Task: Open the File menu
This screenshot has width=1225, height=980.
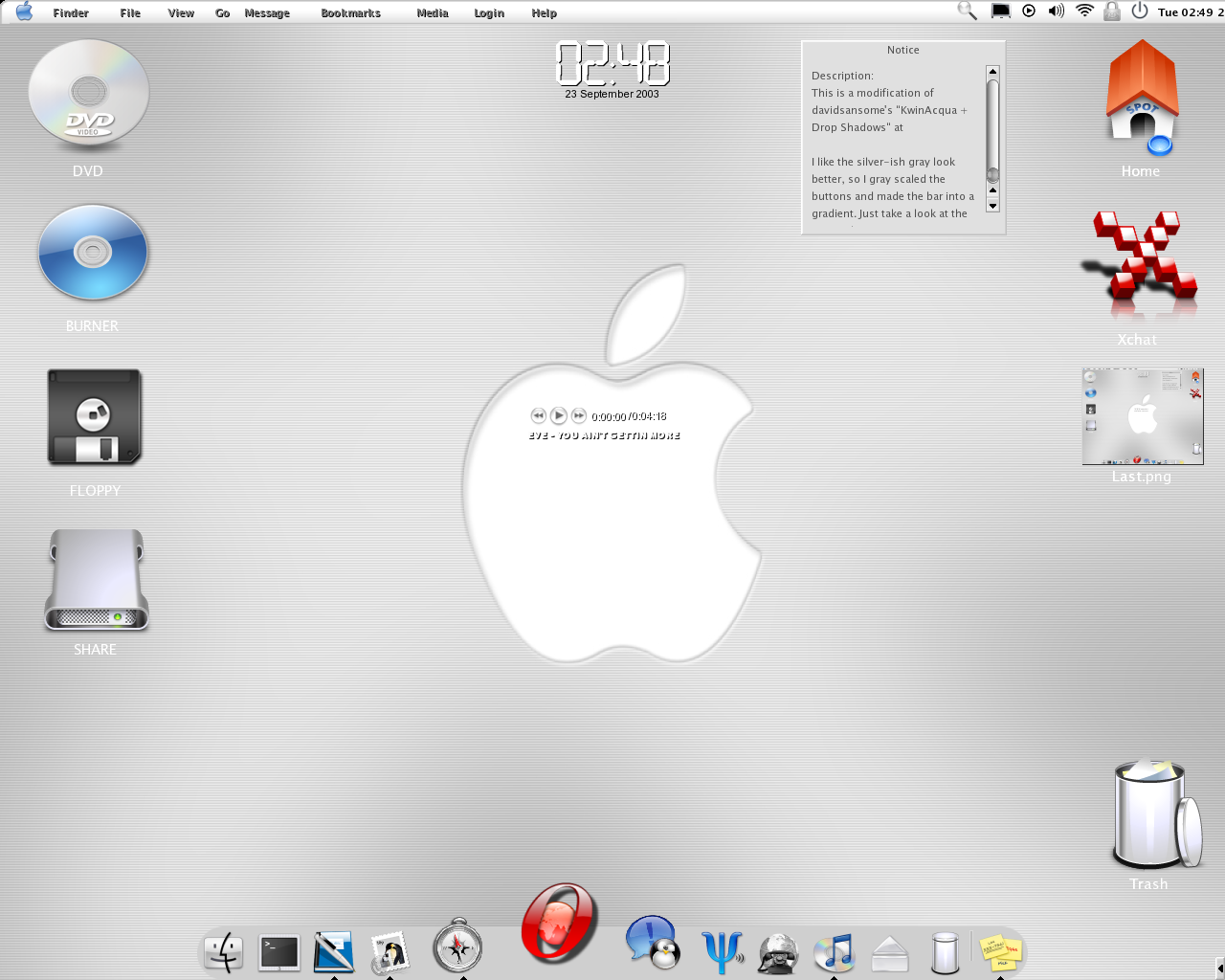Action: coord(130,13)
